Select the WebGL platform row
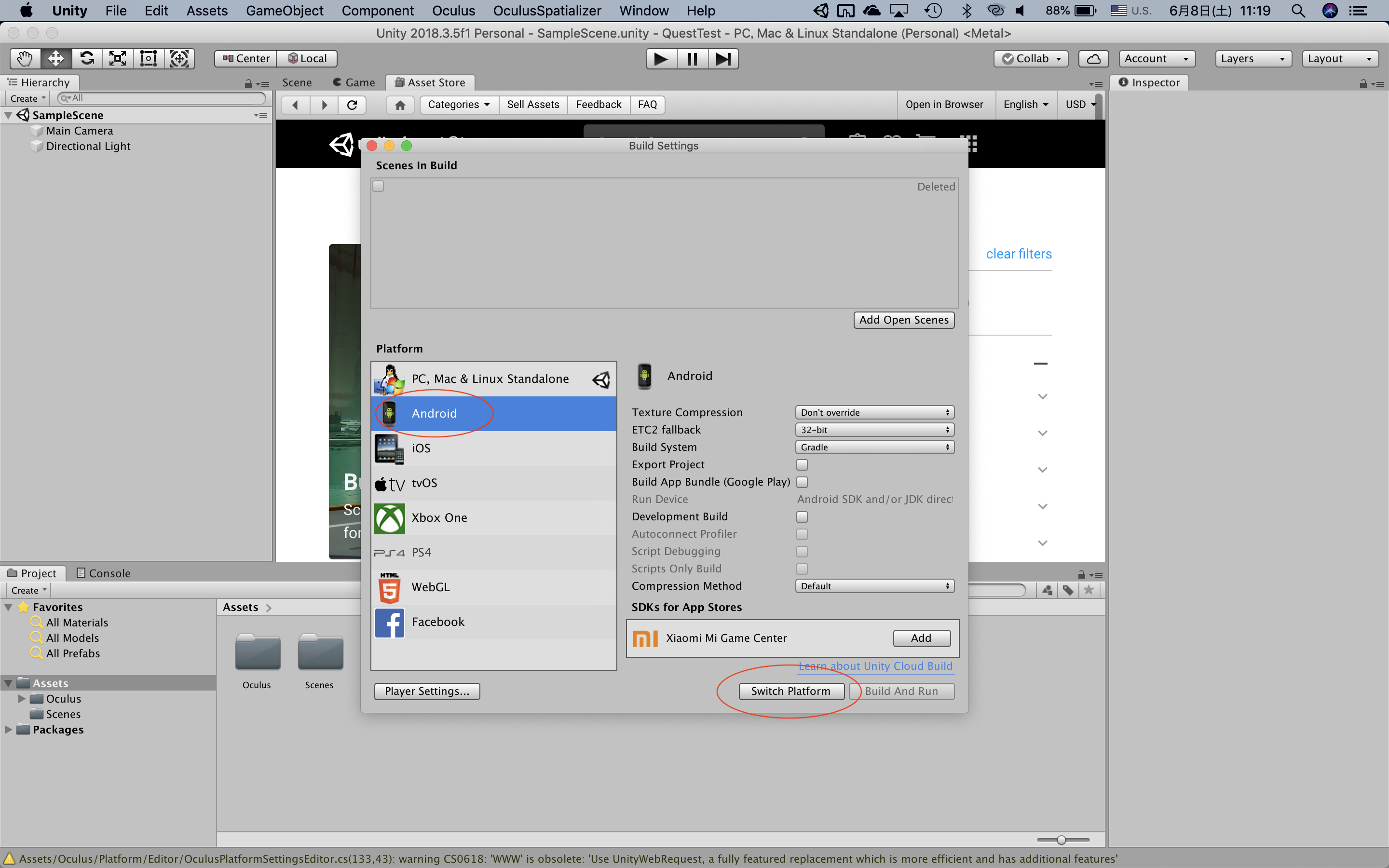The image size is (1389, 868). click(493, 587)
